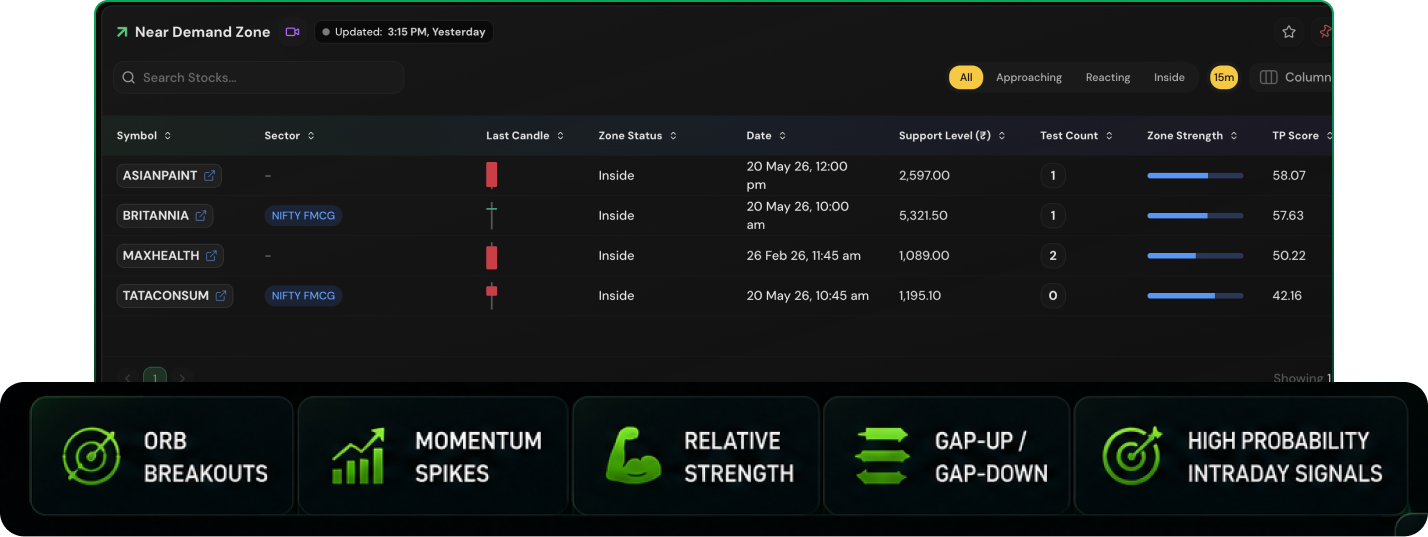Toggle the 15m timeframe pill

click(1224, 77)
